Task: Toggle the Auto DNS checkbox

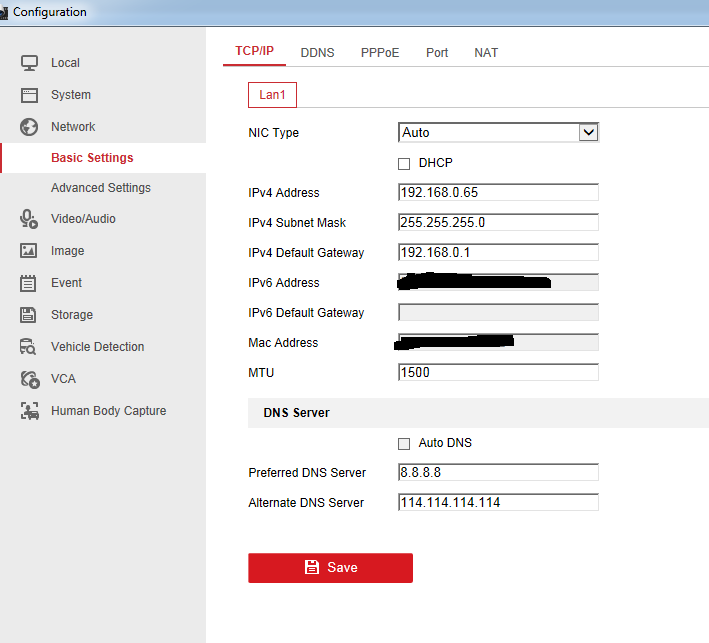Action: (x=404, y=443)
